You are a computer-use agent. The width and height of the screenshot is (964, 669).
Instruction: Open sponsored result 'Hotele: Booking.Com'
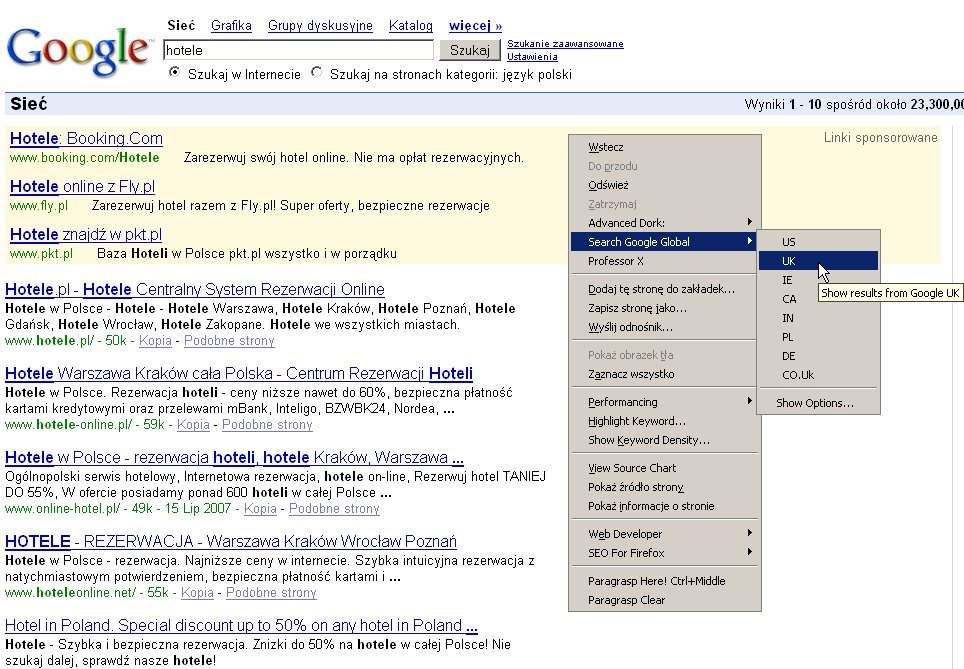click(87, 138)
